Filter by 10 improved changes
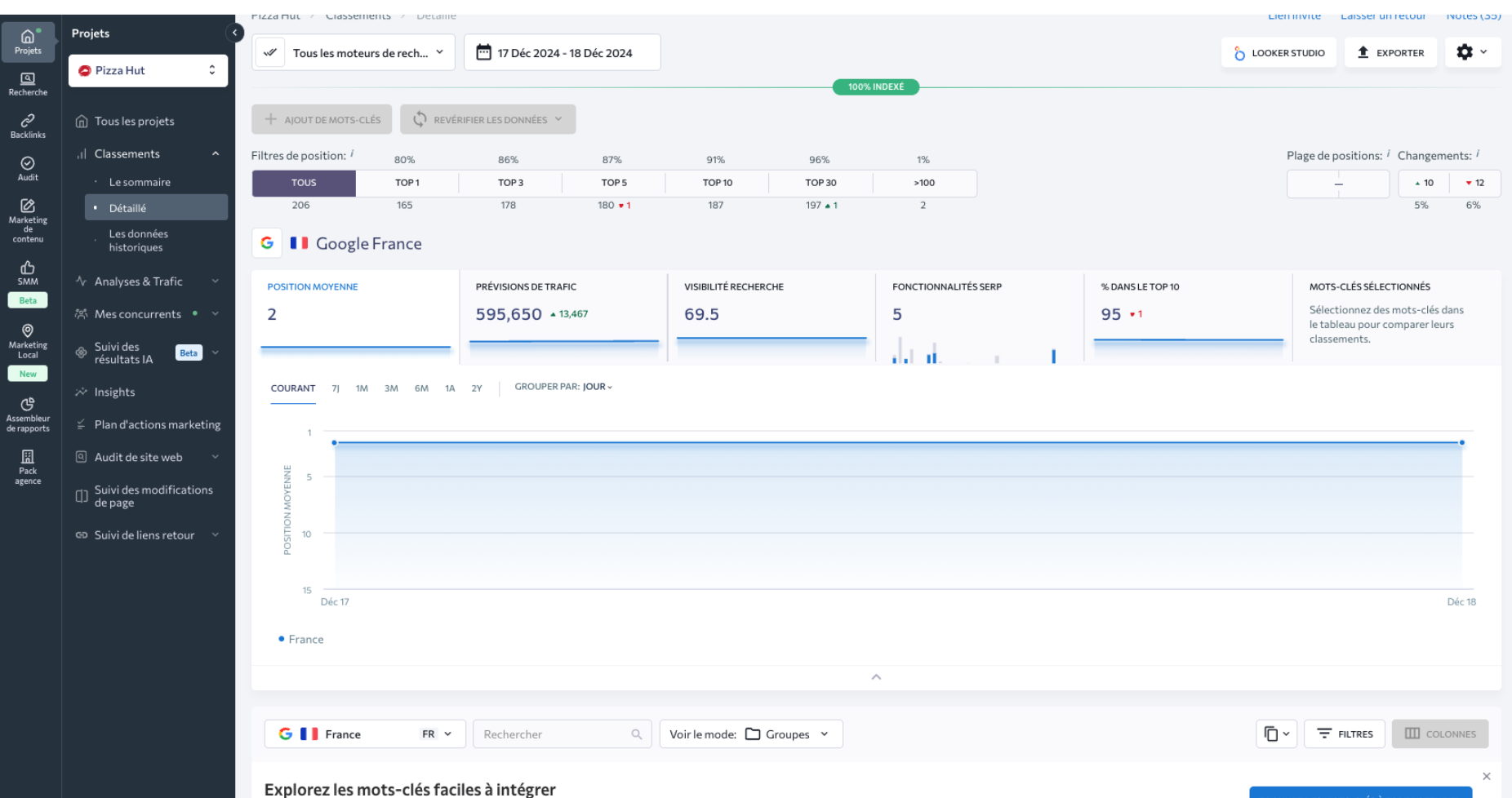Image resolution: width=1512 pixels, height=798 pixels. coord(1424,183)
